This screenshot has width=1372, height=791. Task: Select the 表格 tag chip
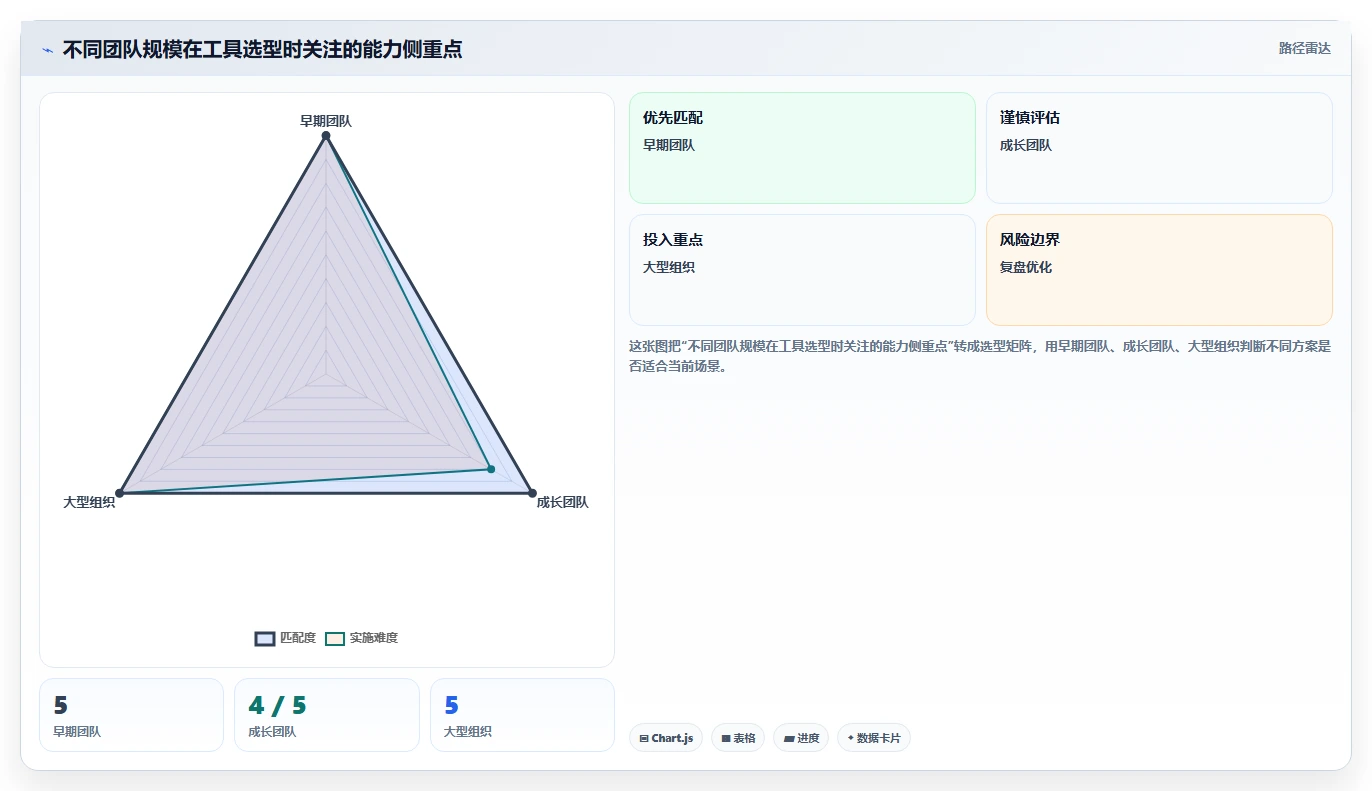(x=738, y=738)
